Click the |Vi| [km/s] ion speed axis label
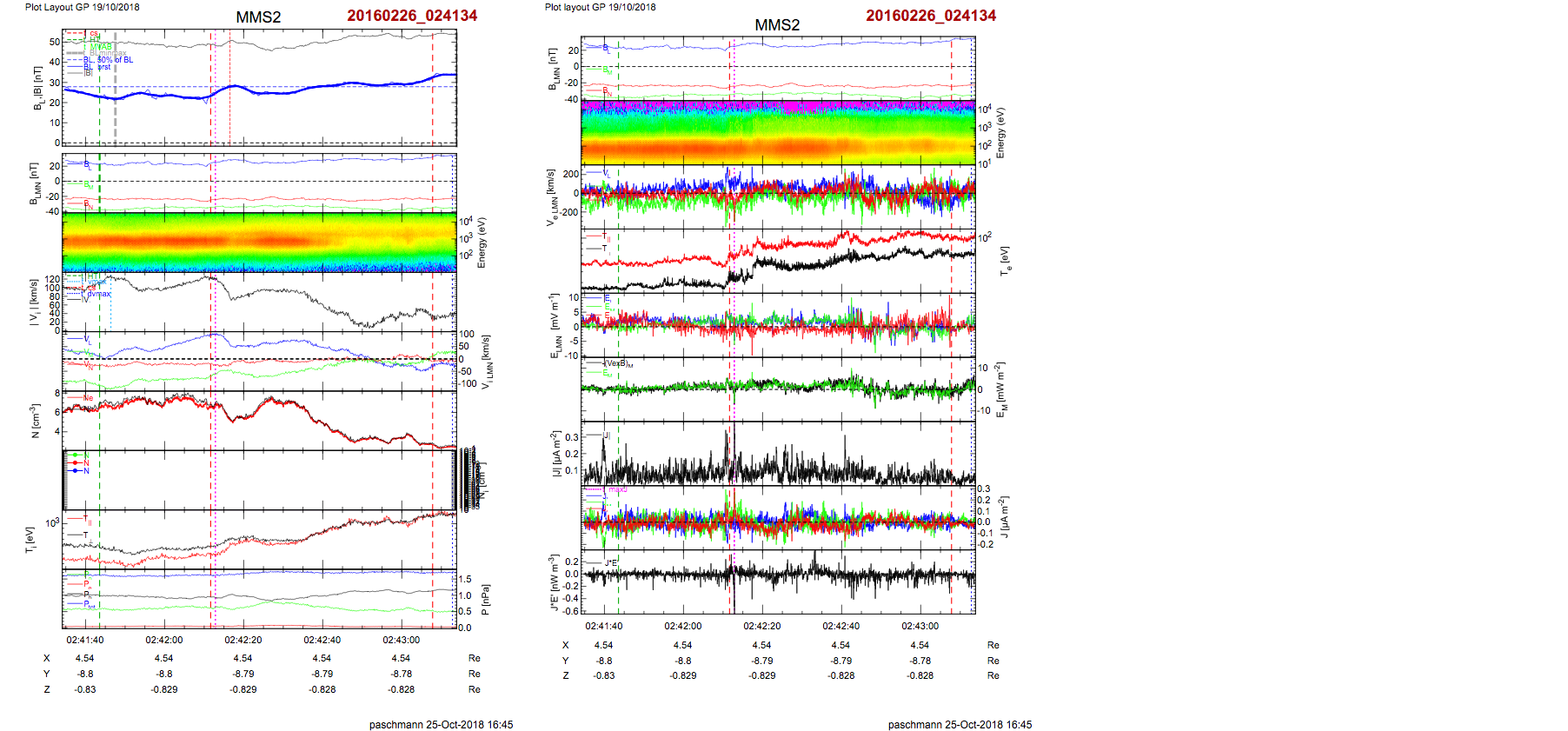 [x=34, y=302]
